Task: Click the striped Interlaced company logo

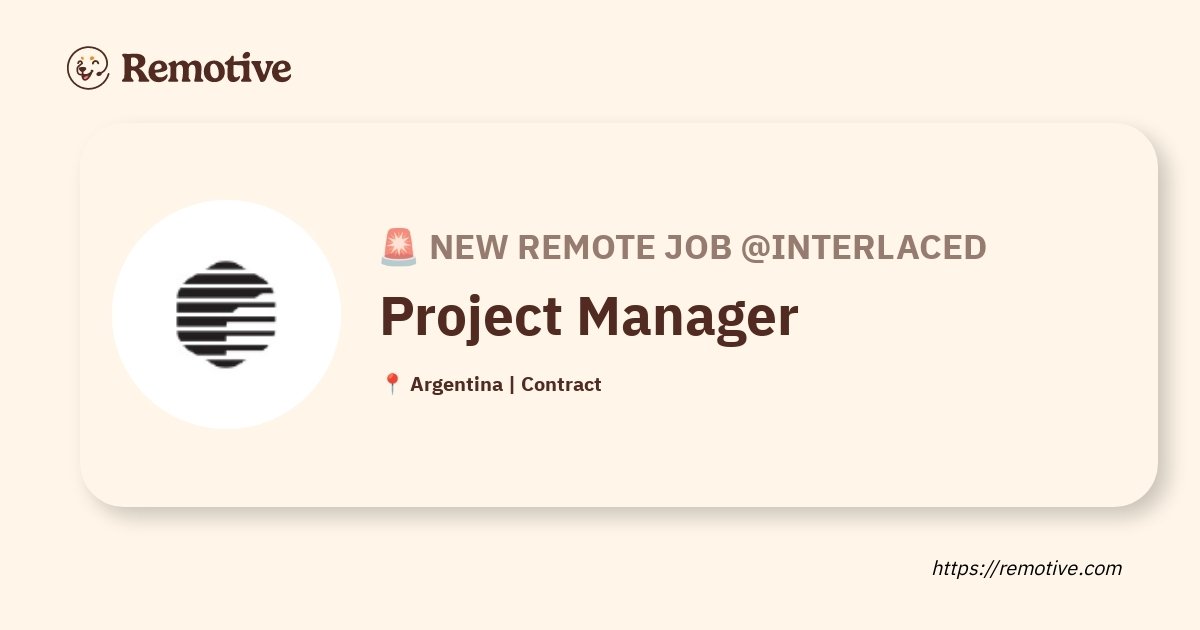Action: (226, 314)
